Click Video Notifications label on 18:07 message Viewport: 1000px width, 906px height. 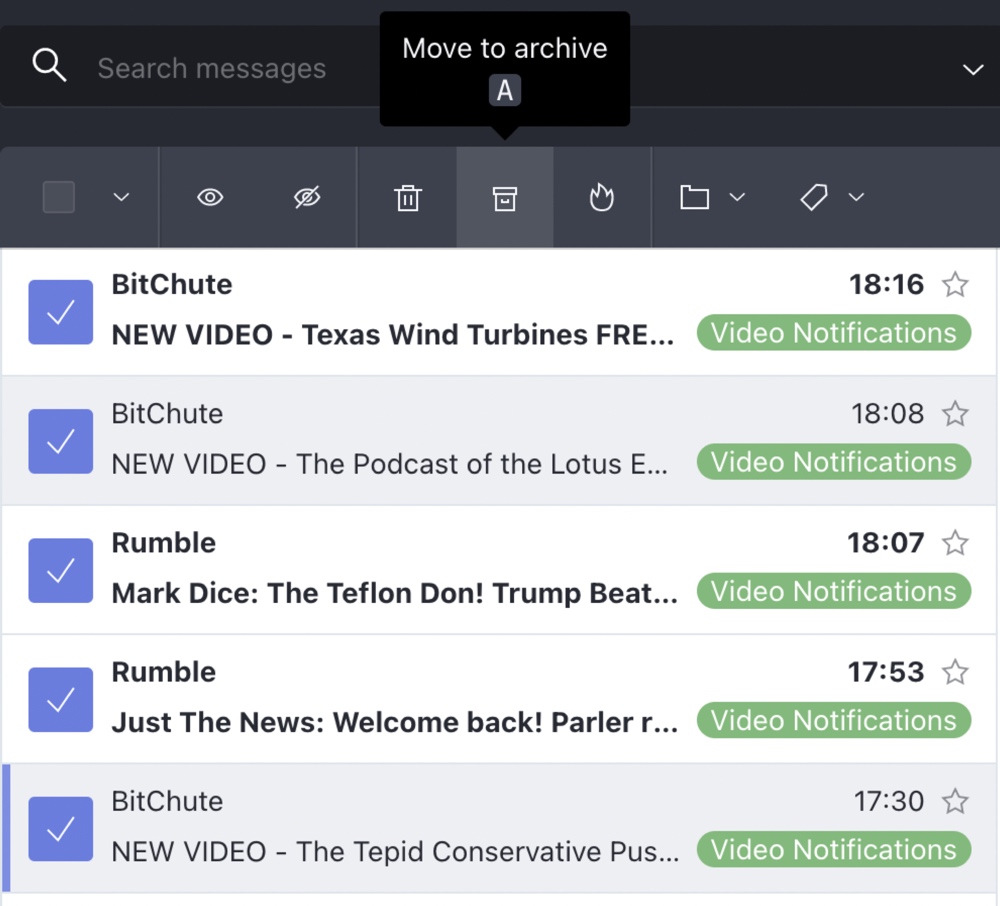(x=834, y=591)
